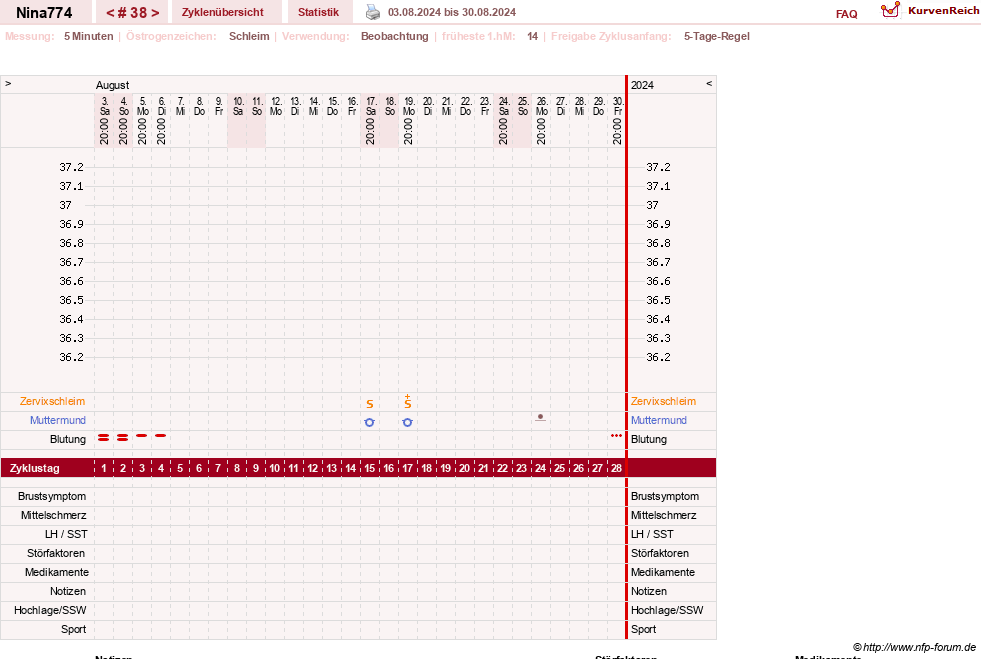Open cycle number 38 navigator
This screenshot has height=659, width=981.
point(133,13)
